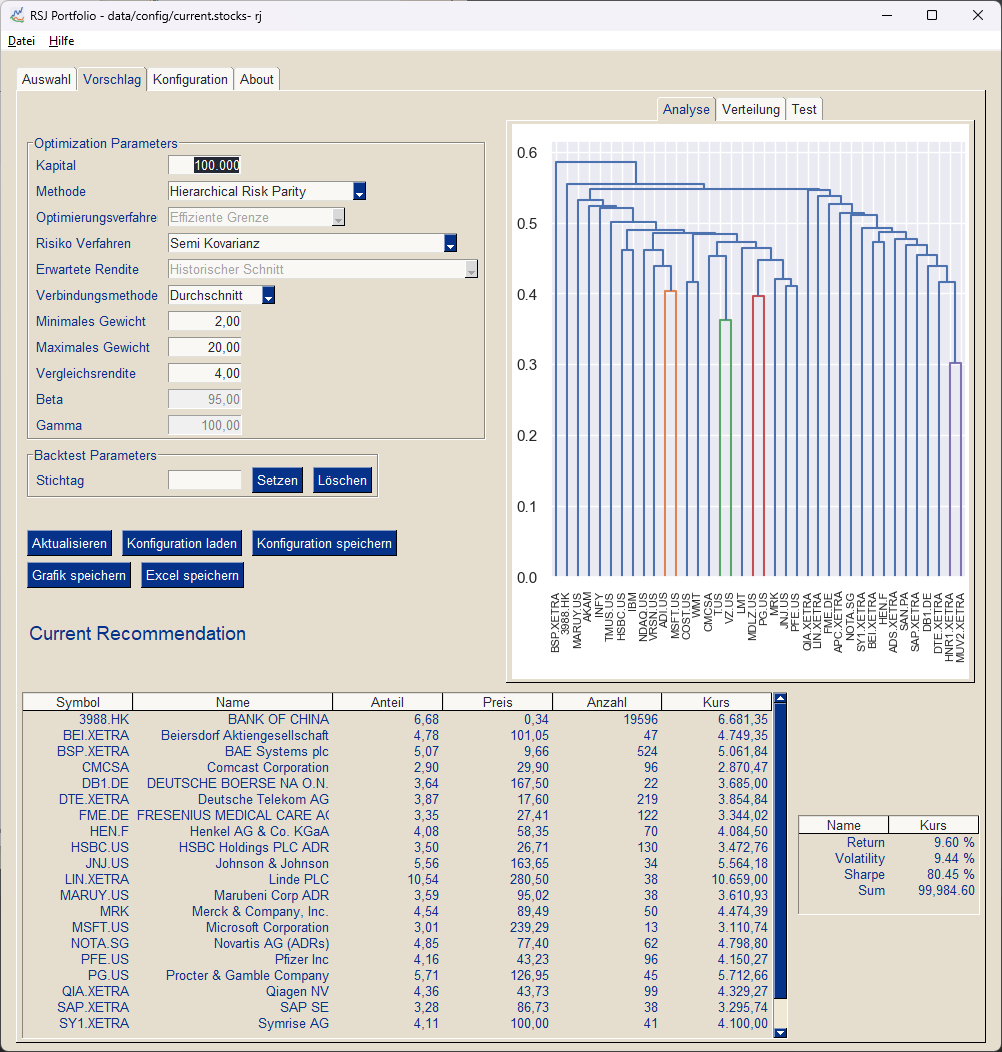Open the Hilfe menu
The image size is (1002, 1052).
(x=62, y=41)
